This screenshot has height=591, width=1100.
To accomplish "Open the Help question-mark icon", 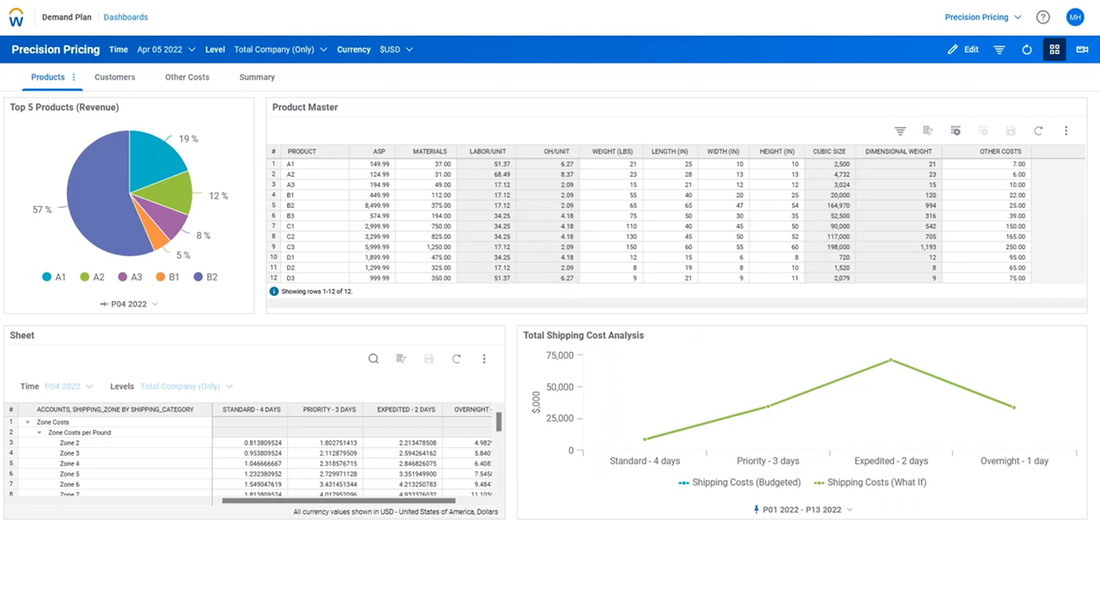I will (x=1042, y=17).
